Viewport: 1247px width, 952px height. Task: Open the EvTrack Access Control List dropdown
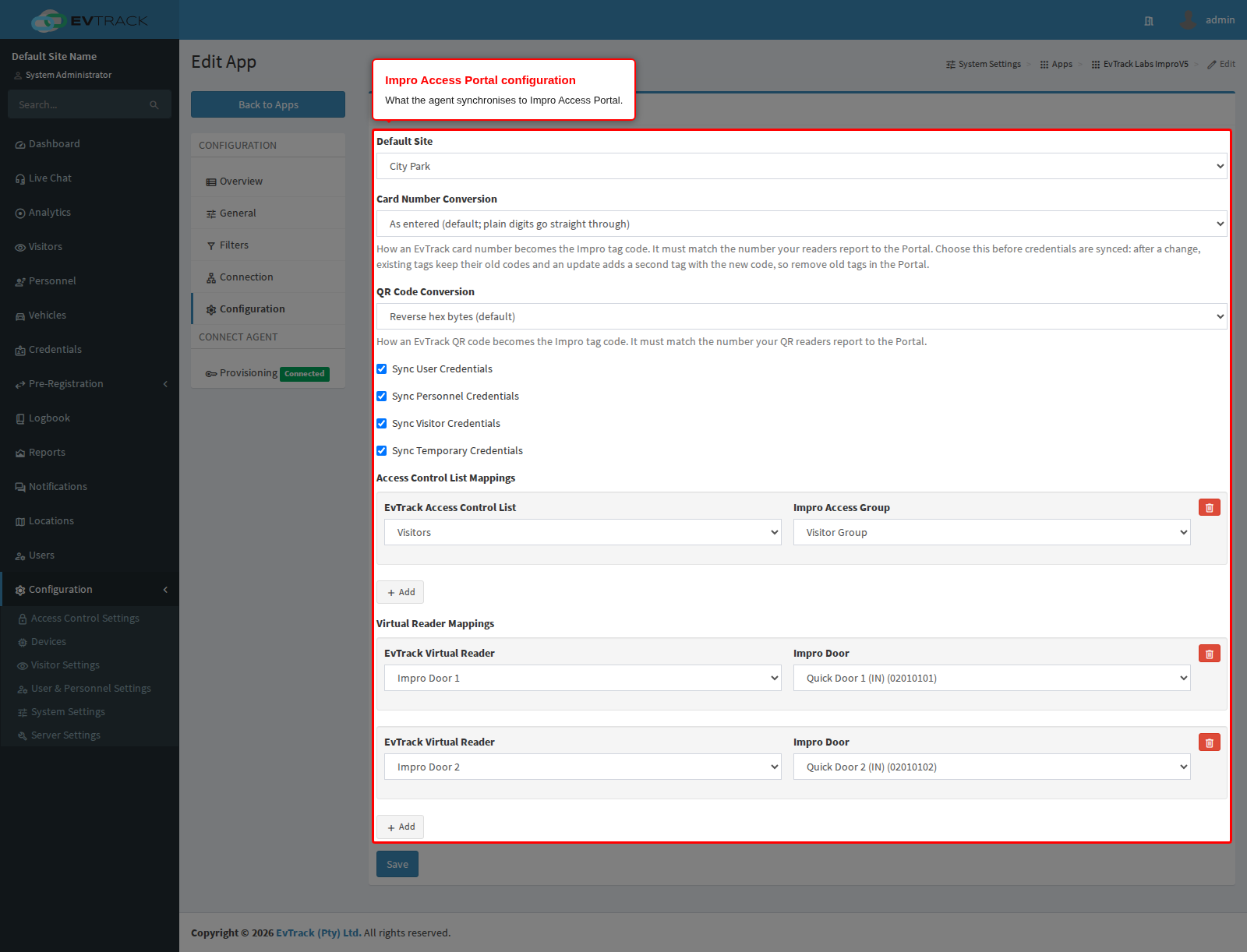(583, 532)
